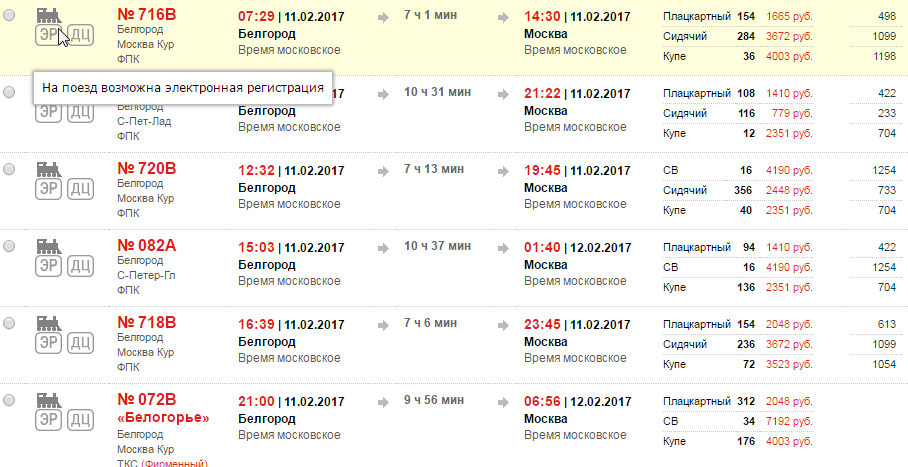Choose train № 718В with its radio button
Viewport: 908px width, 467px height.
tap(9, 325)
